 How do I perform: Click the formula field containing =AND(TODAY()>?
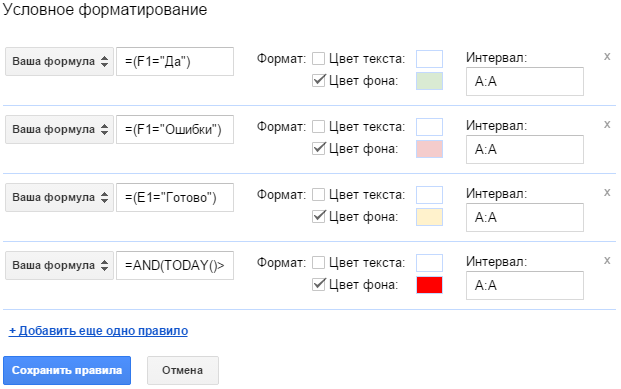pos(175,265)
